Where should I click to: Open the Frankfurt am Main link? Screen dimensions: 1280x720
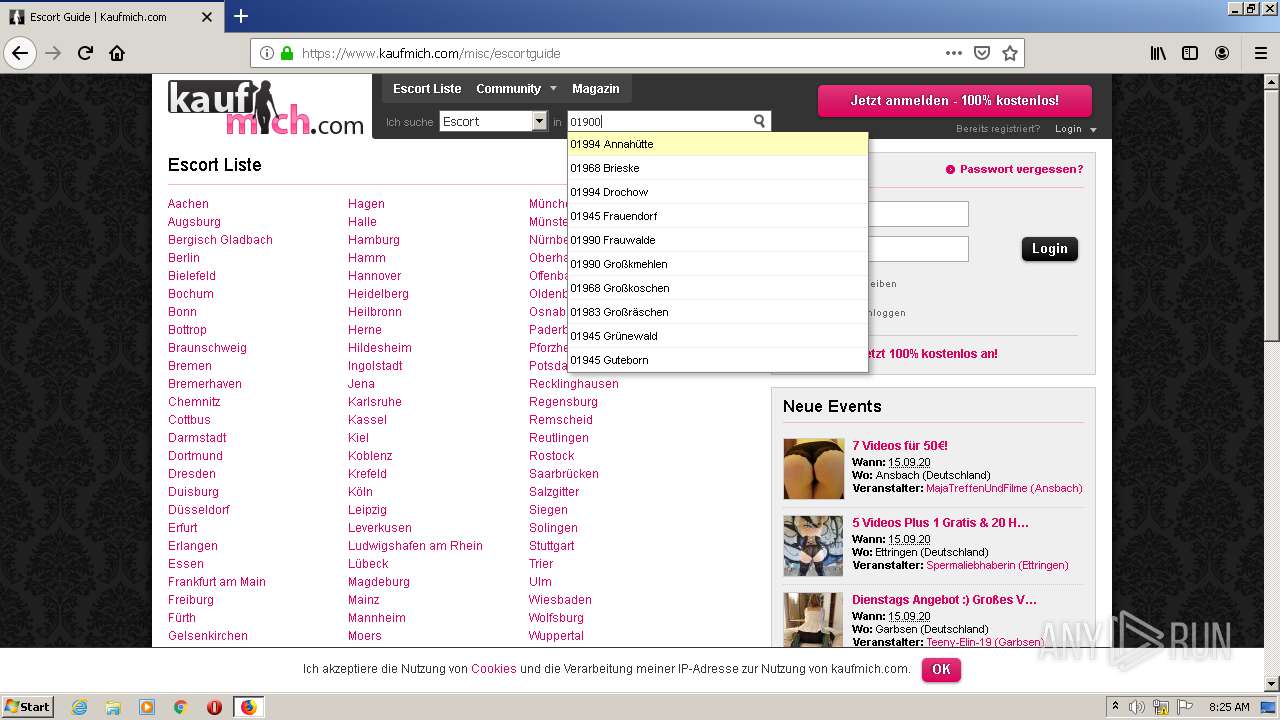click(x=217, y=582)
